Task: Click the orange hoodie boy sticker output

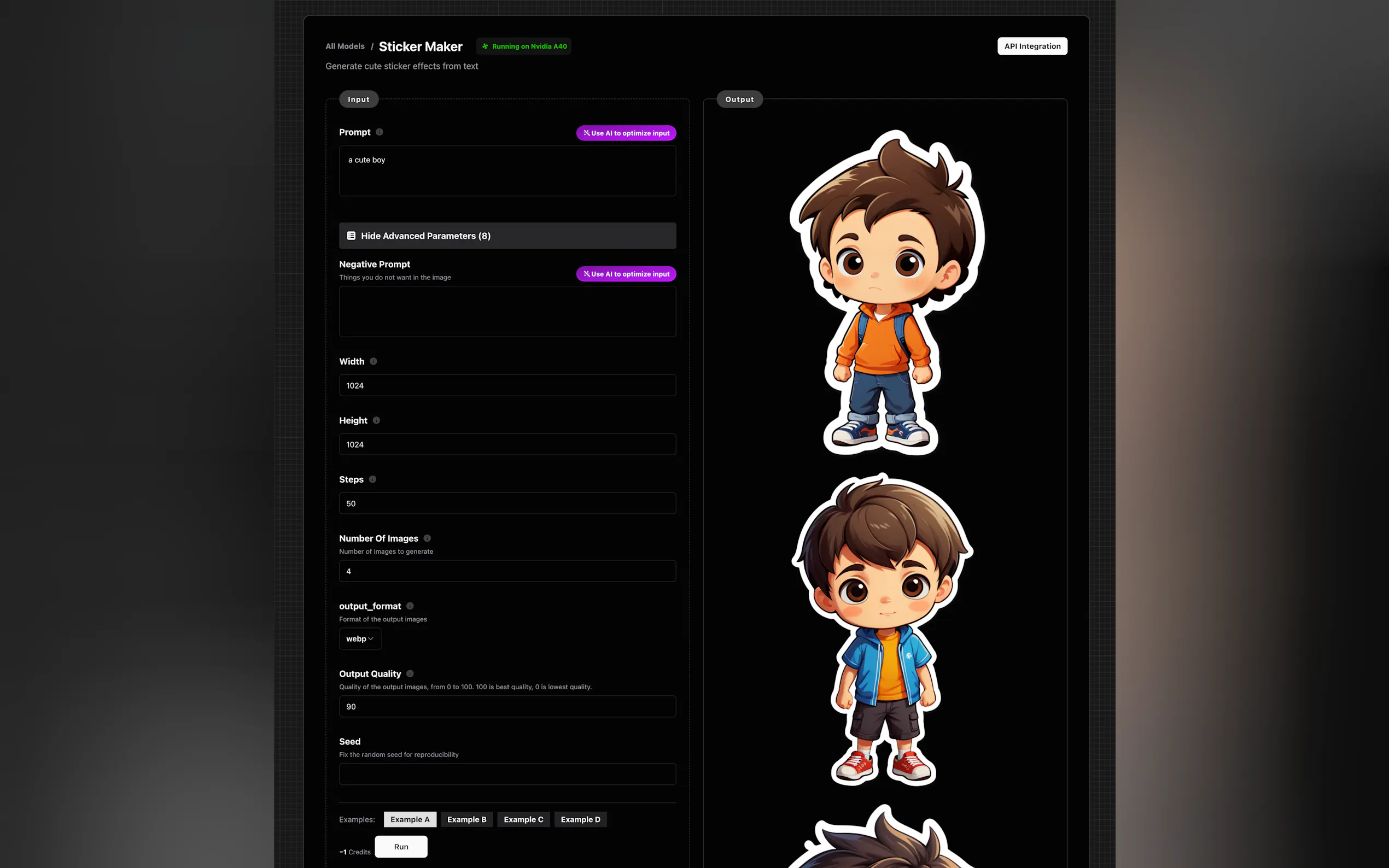Action: point(886,293)
